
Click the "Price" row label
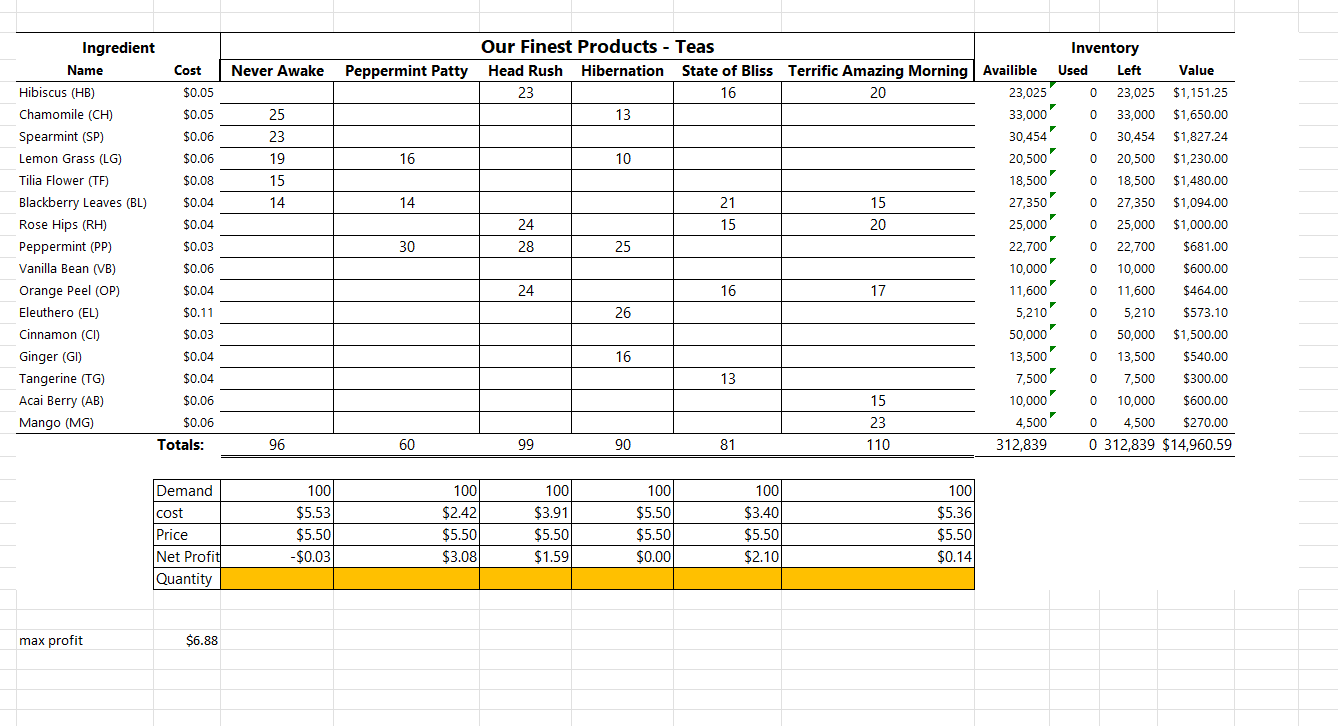(187, 535)
